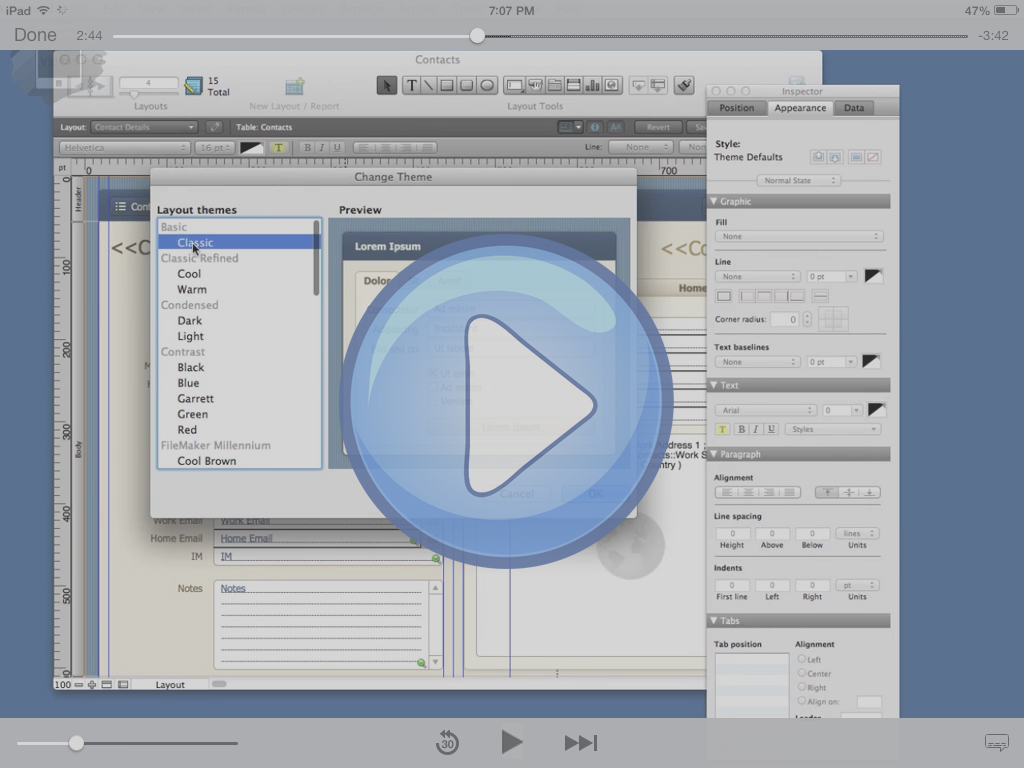Select the Line tool in Layout Tools

click(x=429, y=86)
